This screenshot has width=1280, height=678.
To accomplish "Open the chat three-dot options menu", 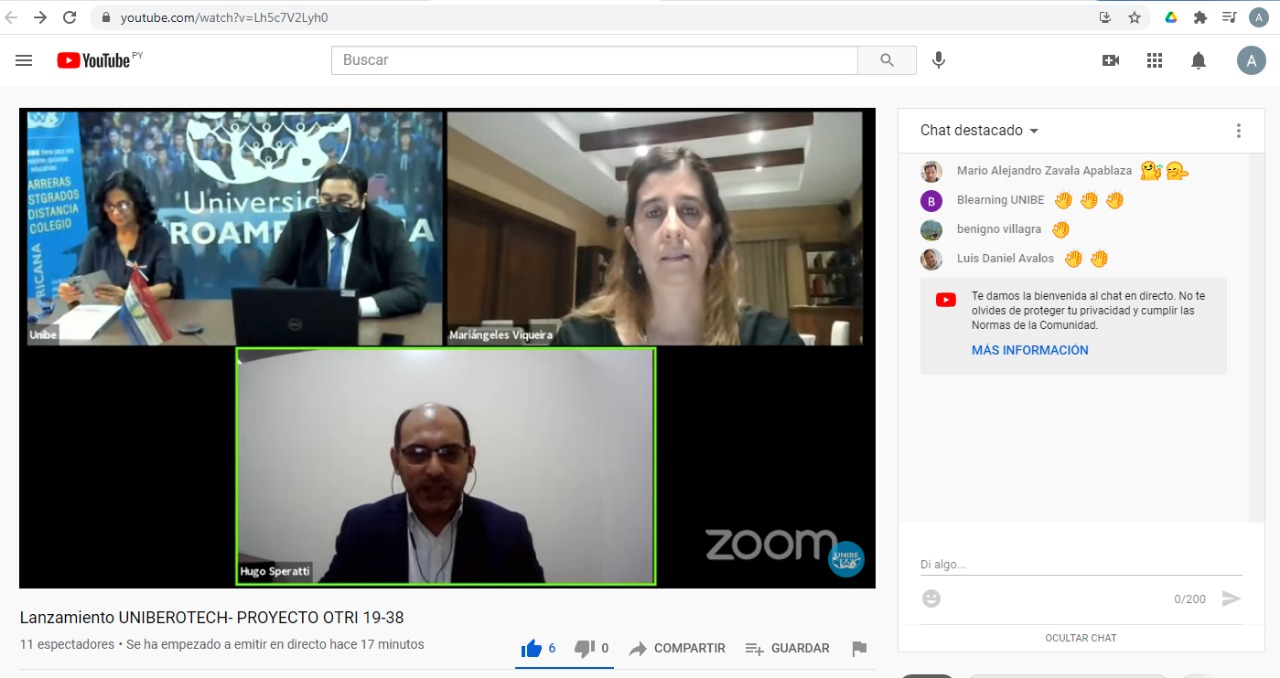I will point(1238,131).
